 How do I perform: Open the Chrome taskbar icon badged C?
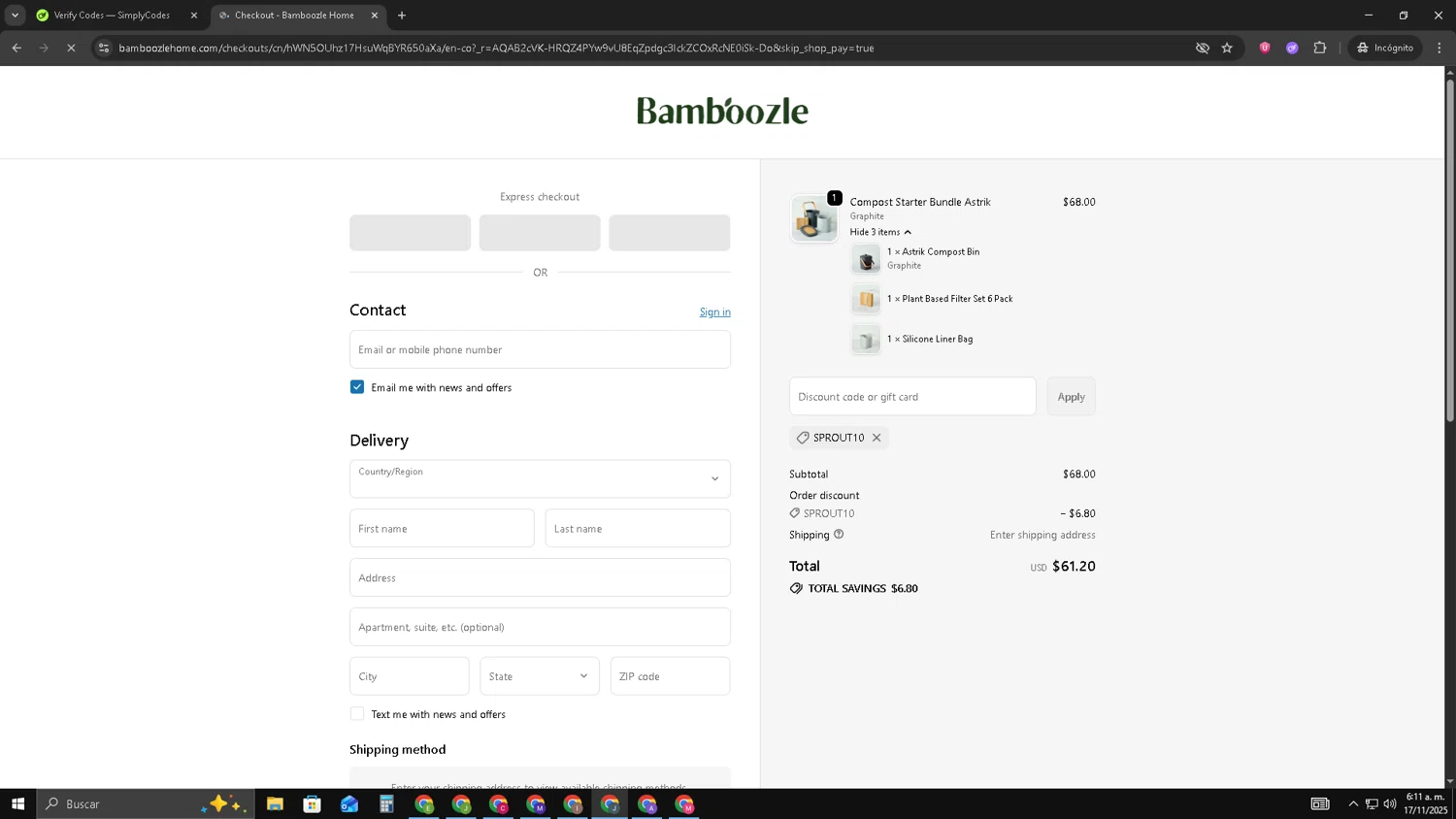498,803
